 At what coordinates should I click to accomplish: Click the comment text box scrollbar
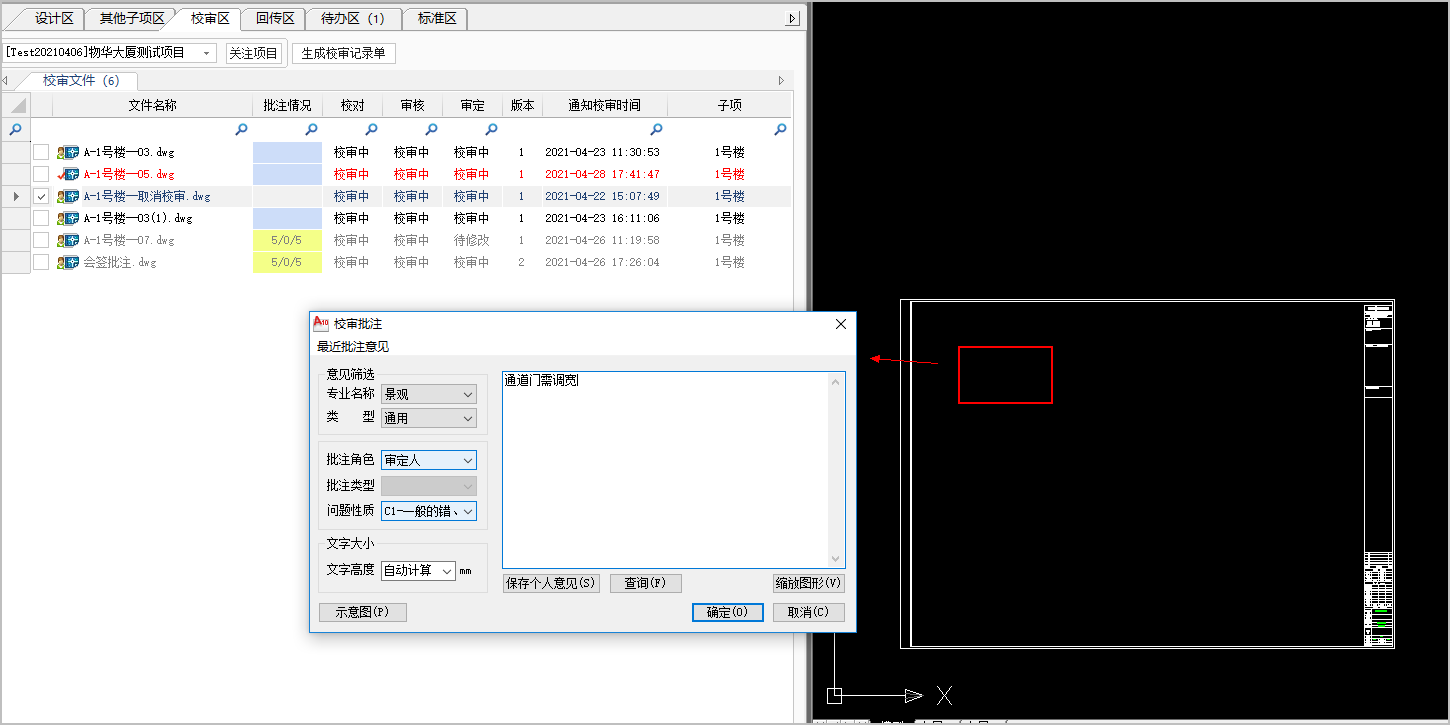tap(837, 470)
